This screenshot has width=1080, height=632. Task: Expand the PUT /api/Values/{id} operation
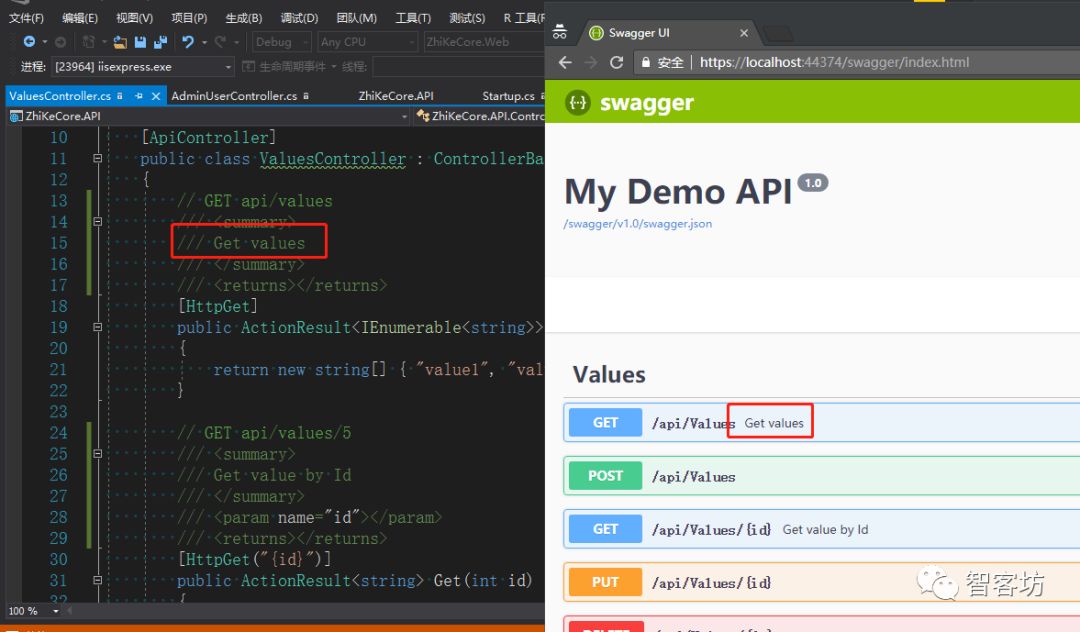822,582
